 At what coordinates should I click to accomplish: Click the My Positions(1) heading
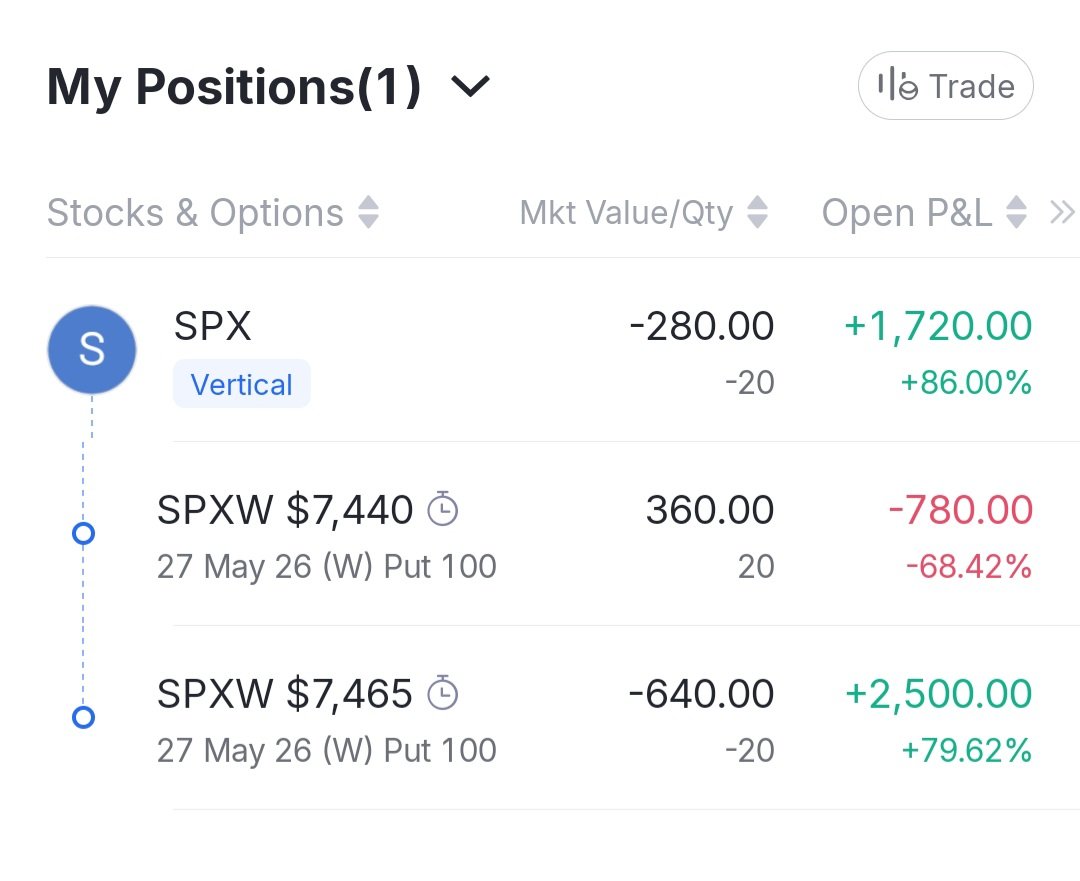234,87
